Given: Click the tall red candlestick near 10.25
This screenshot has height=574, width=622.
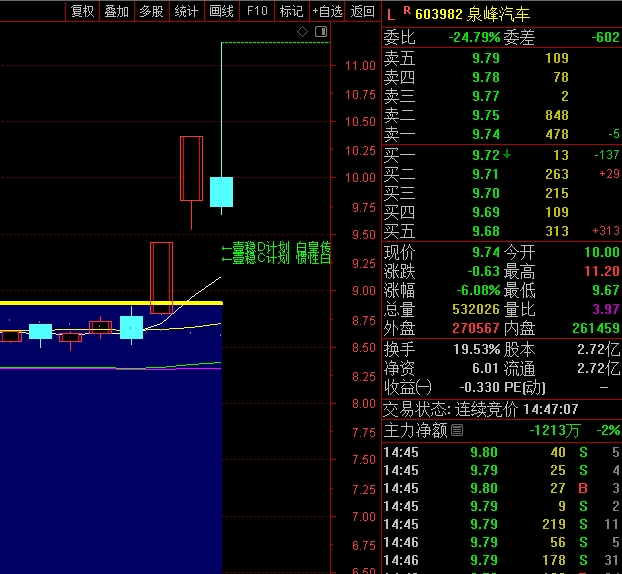Looking at the screenshot, I should [192, 169].
